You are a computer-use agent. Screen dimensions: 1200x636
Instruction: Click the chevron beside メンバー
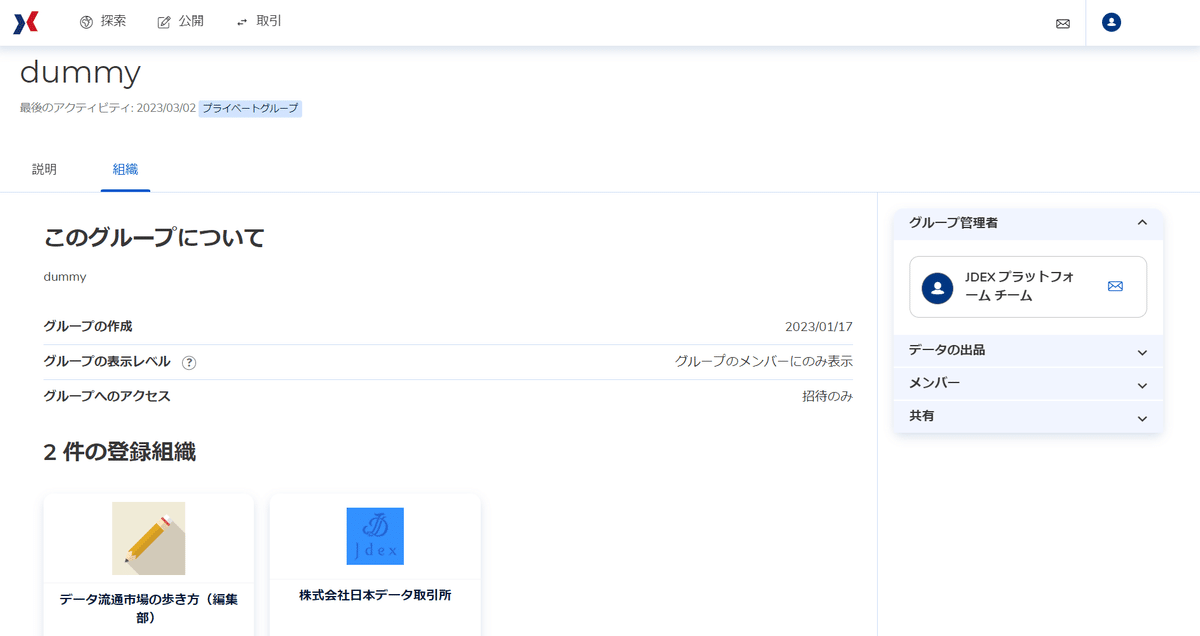(x=1142, y=385)
